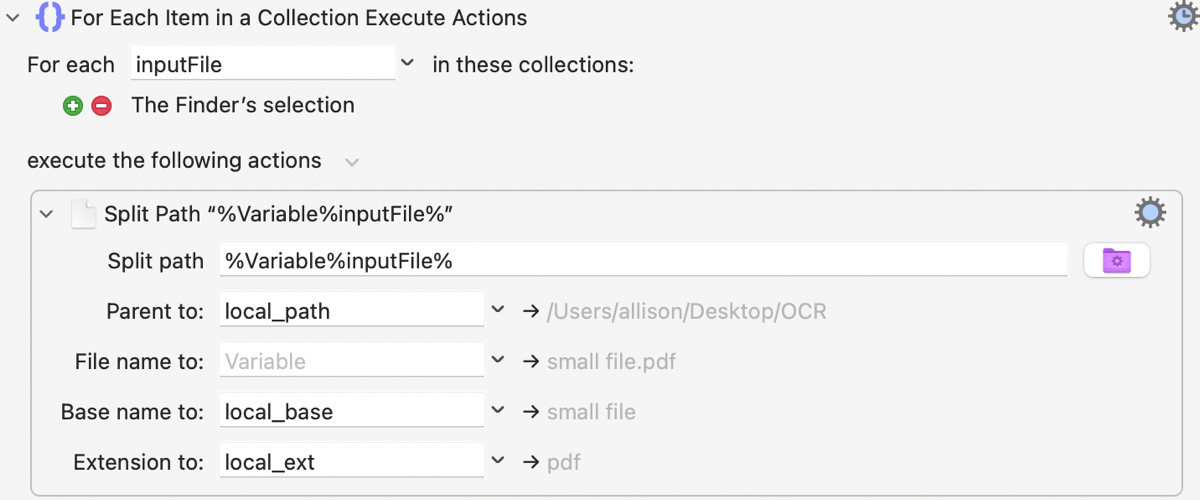
Task: Collapse the For Each action
Action: [x=13, y=18]
